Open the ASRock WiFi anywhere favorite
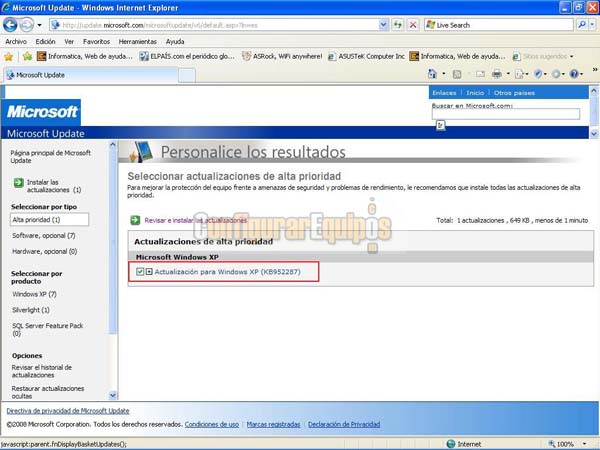The height and width of the screenshot is (450, 600). (x=282, y=57)
